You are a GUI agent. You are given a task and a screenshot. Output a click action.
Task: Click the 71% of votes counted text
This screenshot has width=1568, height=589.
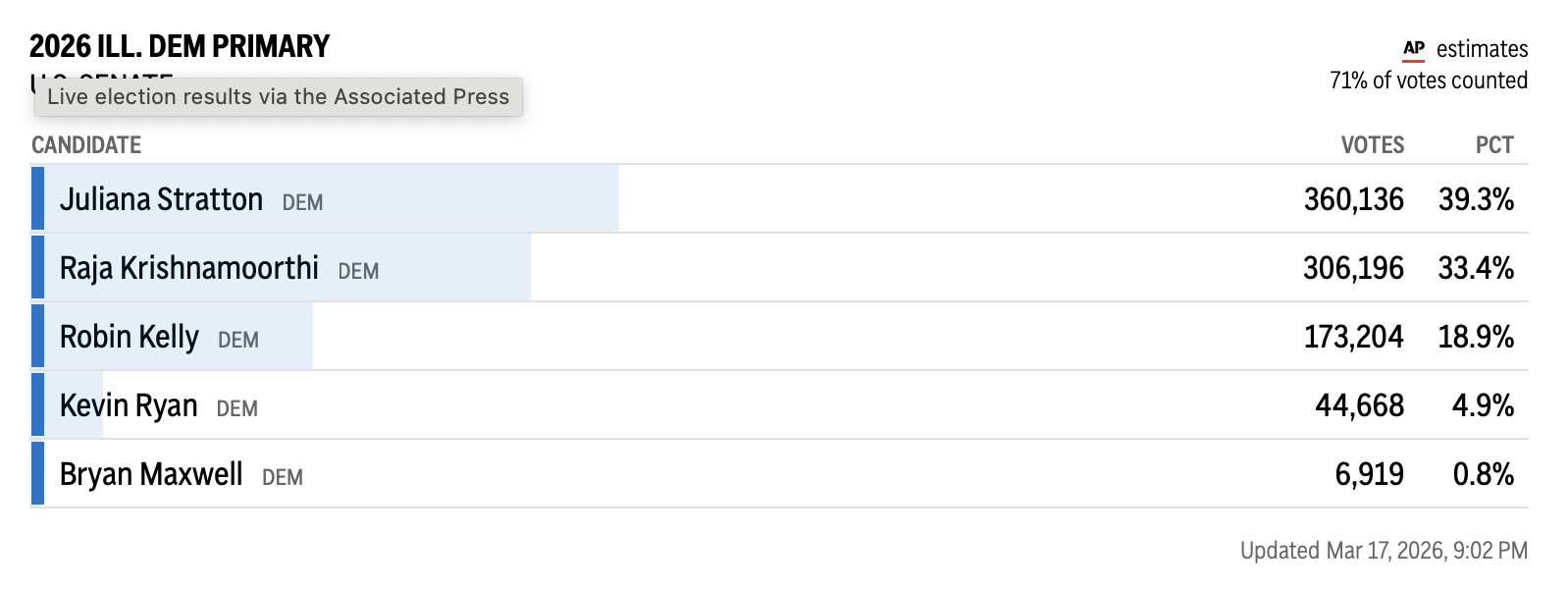(1428, 80)
